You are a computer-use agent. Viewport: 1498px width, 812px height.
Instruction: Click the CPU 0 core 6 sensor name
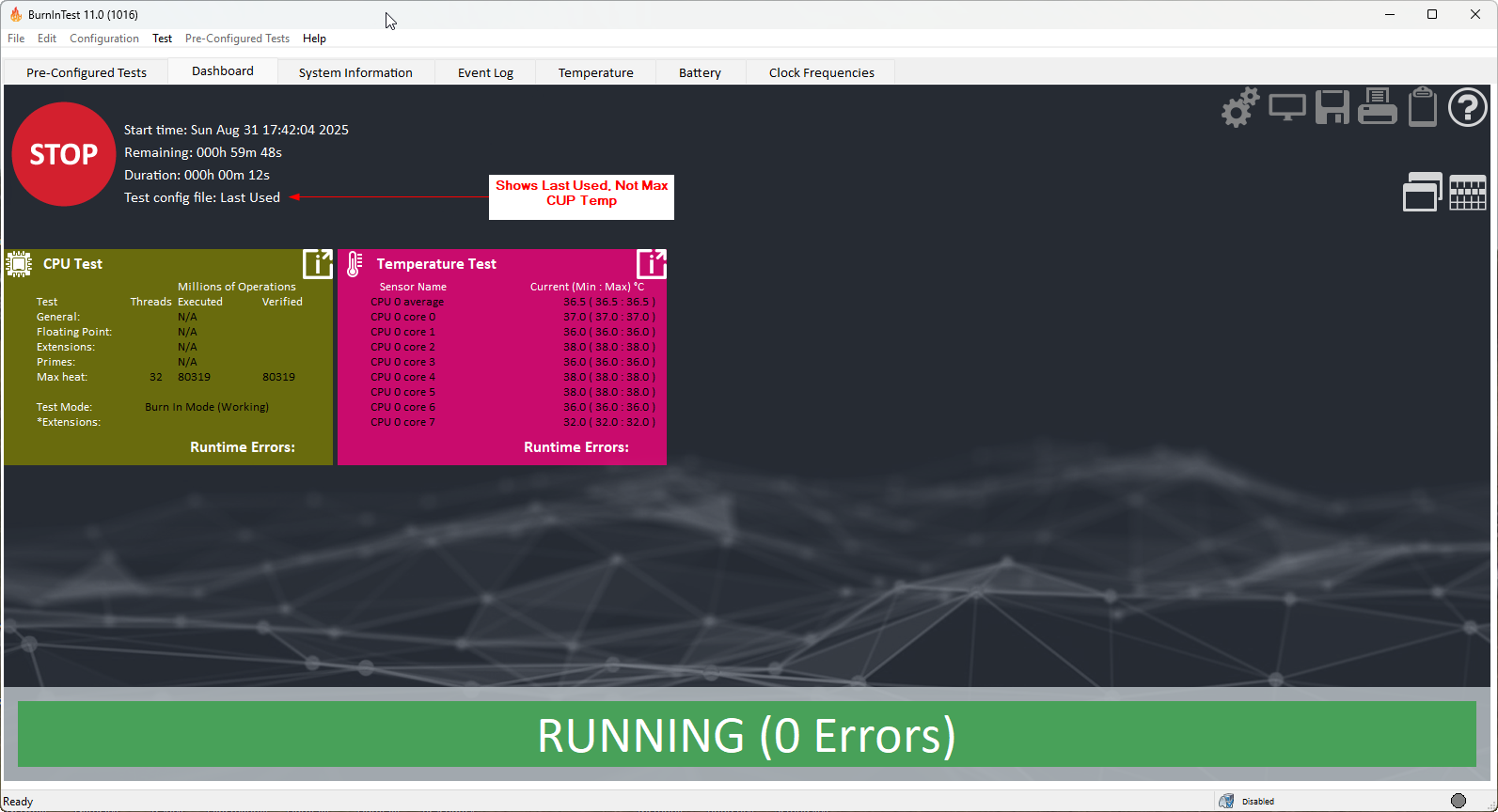tap(402, 407)
